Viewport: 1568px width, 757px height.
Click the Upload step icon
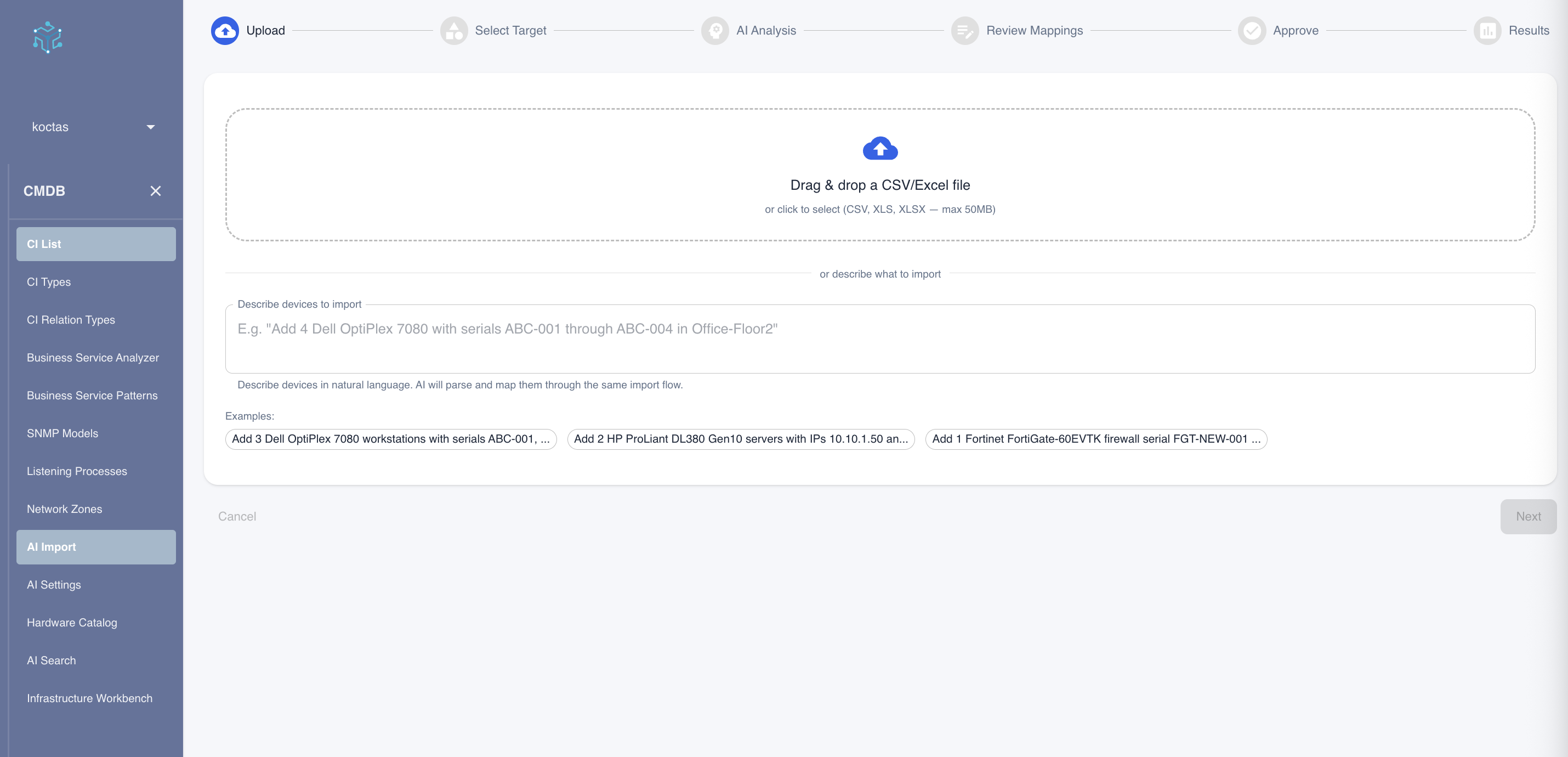[x=225, y=31]
